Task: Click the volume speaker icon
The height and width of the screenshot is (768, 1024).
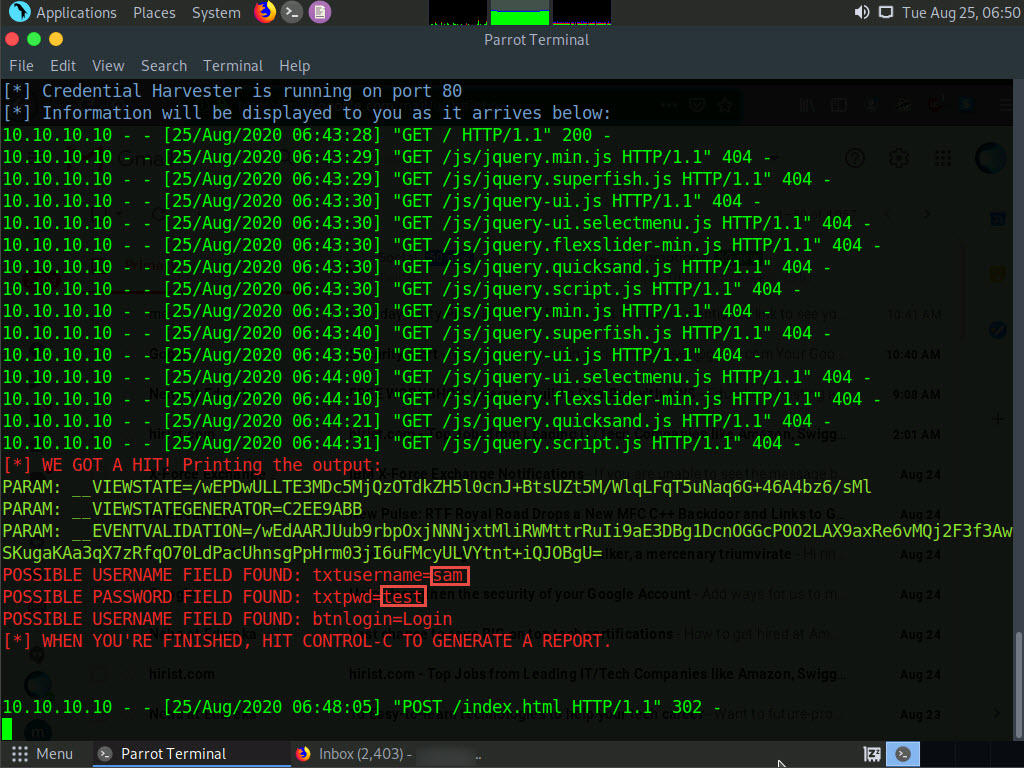Action: pyautogui.click(x=862, y=12)
